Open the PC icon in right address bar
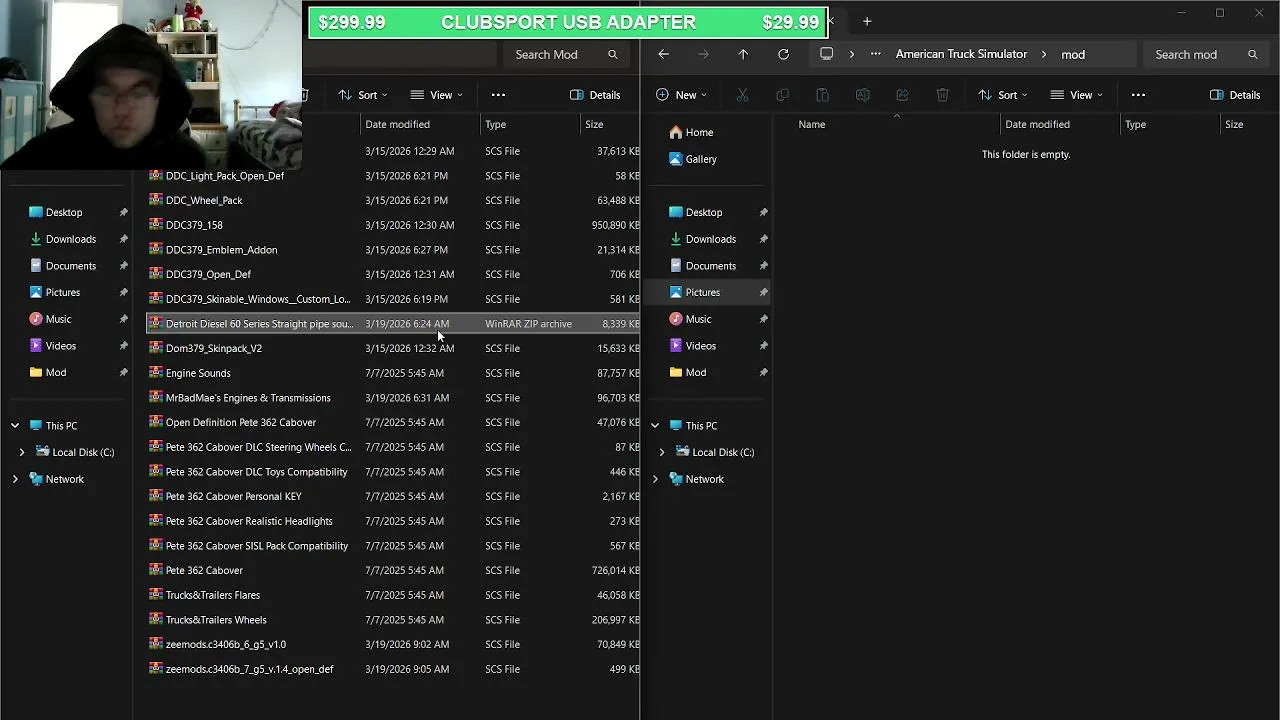 (826, 54)
